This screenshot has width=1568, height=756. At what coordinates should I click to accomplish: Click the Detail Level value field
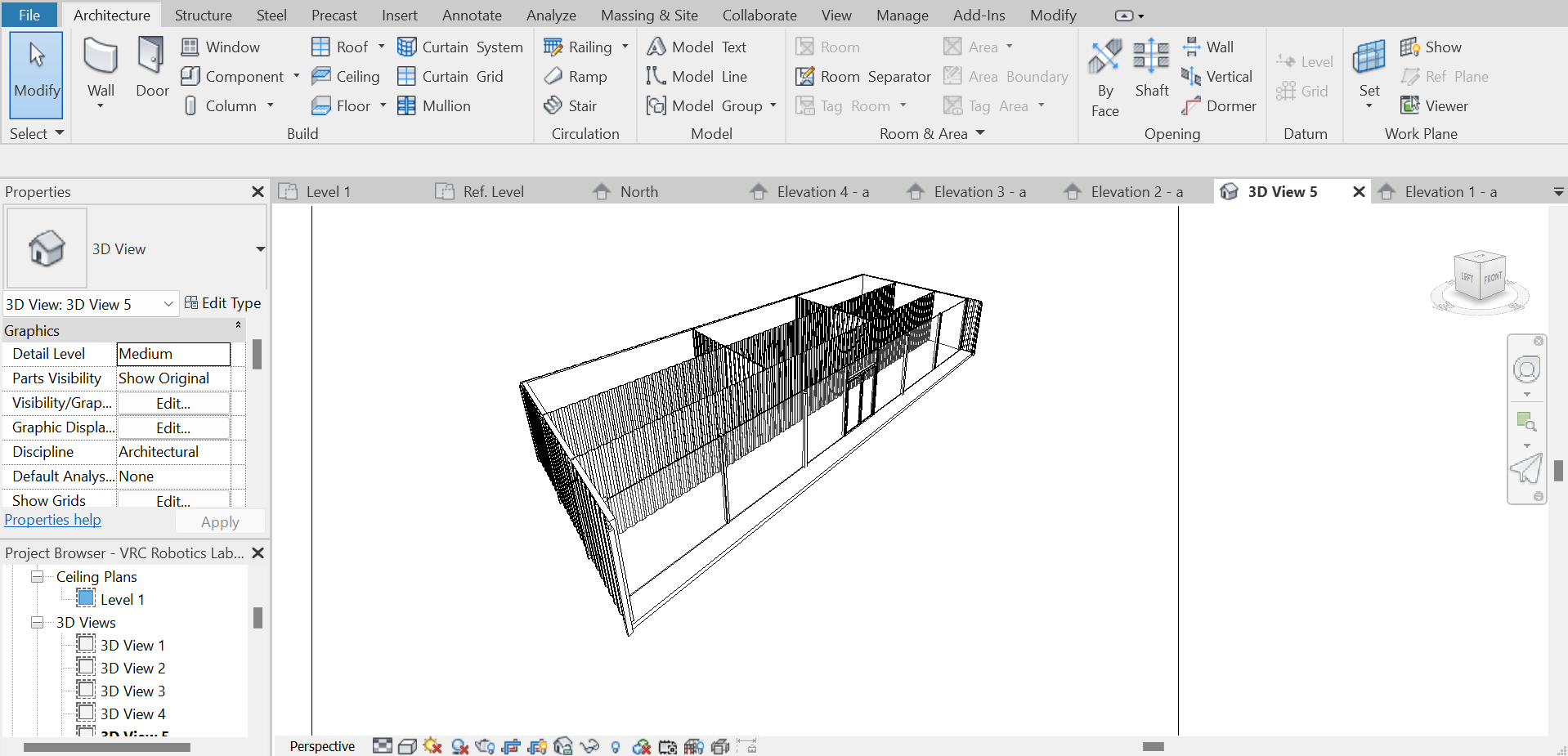pos(173,354)
